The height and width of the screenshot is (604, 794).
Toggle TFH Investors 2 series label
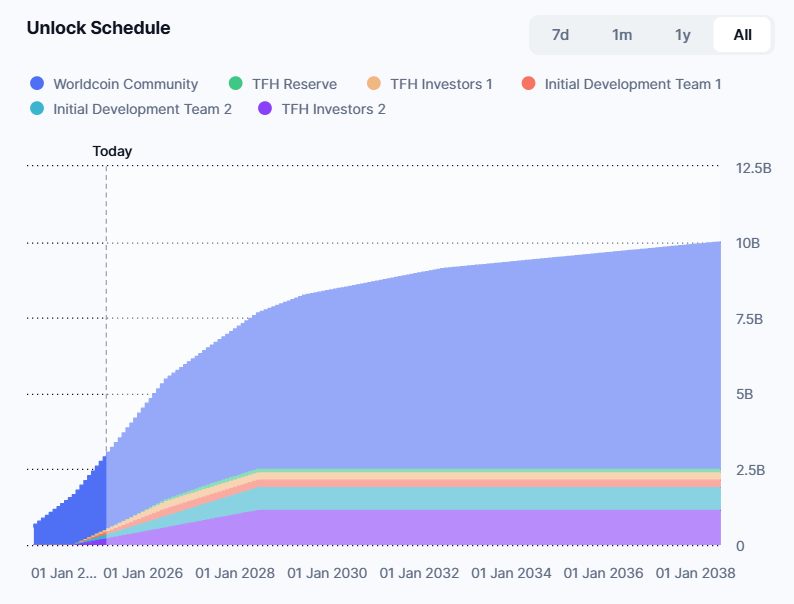(333, 108)
